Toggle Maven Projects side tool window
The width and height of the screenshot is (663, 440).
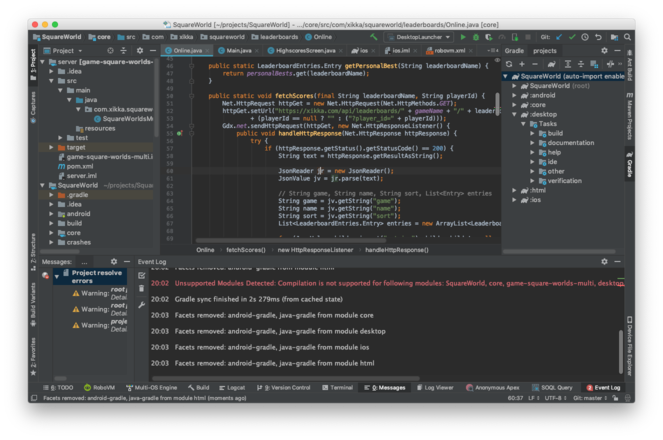[x=629, y=117]
